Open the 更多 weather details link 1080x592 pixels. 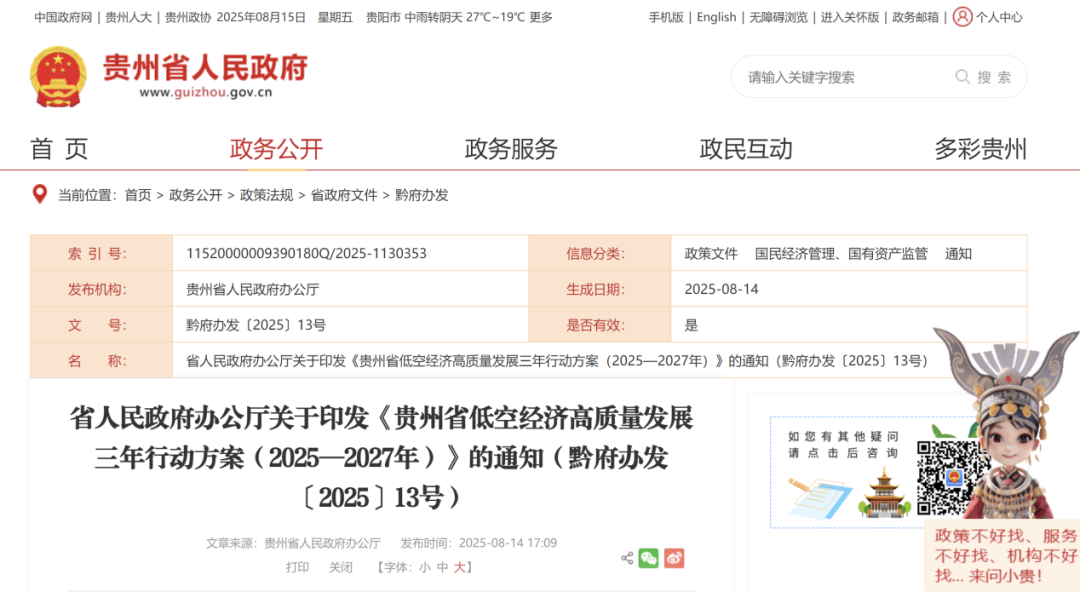[541, 17]
